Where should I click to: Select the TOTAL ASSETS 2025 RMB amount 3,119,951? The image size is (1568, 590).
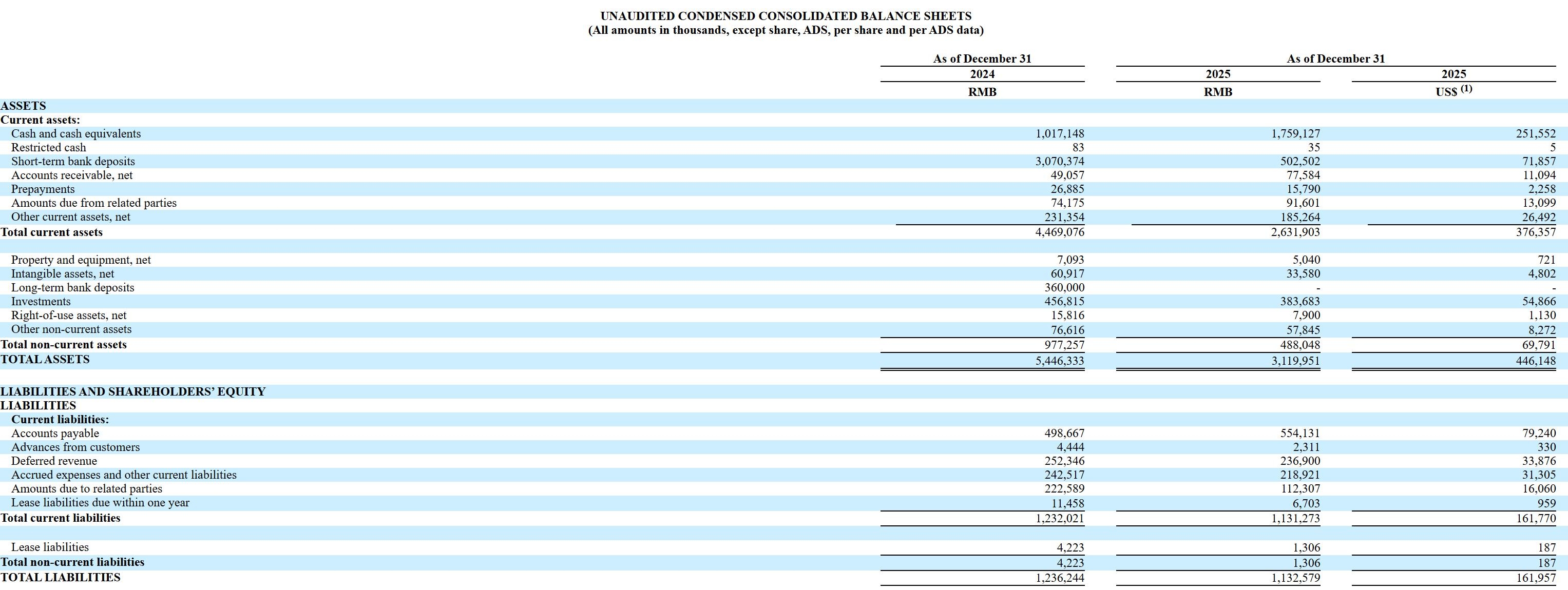(1295, 361)
